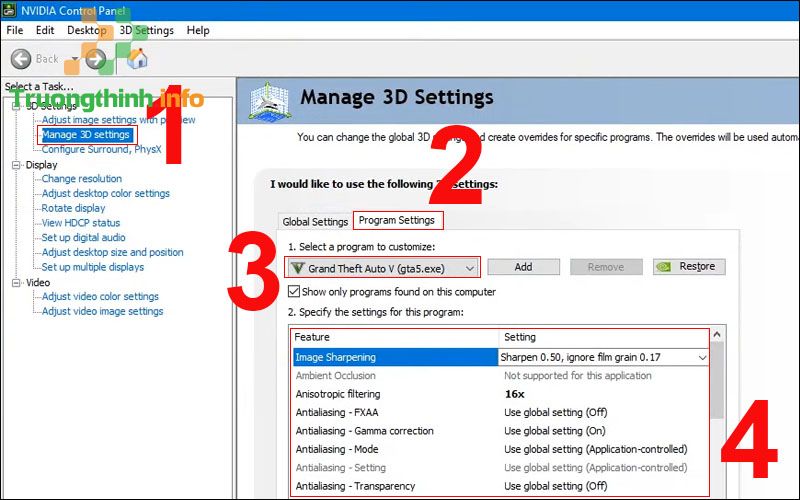The image size is (800, 500).
Task: Open the Back history dropdown arrow
Action: [x=75, y=59]
